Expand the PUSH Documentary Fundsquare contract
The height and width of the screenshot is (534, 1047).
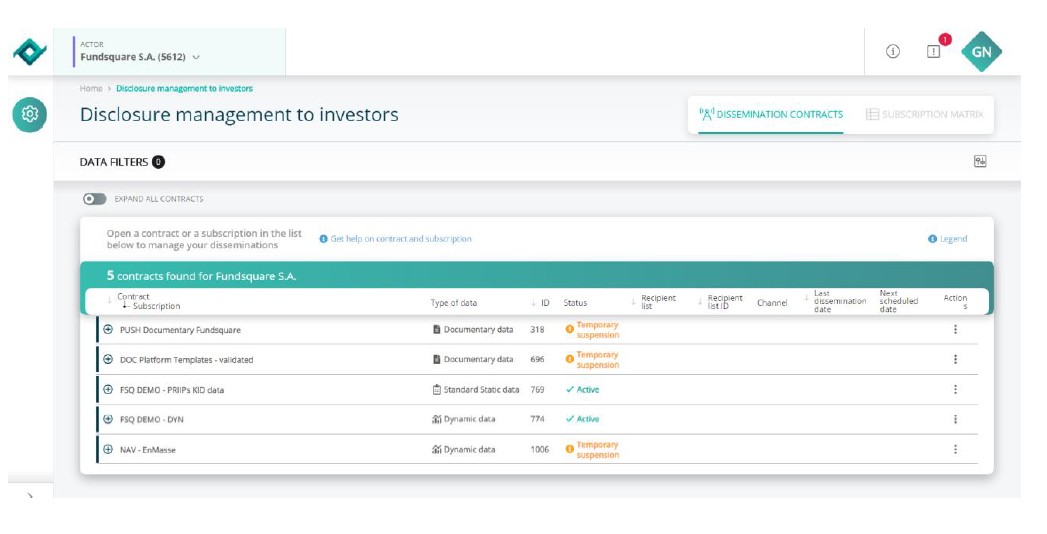(108, 330)
